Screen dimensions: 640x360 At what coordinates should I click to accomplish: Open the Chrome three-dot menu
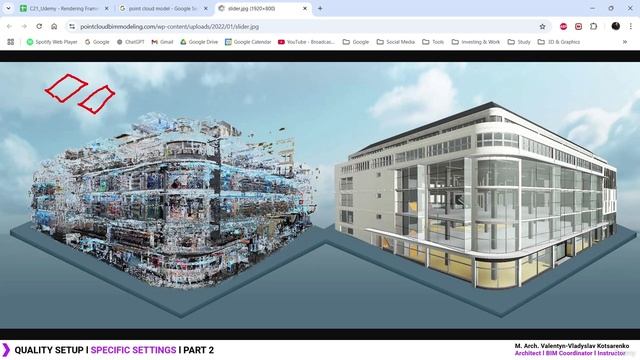click(631, 27)
